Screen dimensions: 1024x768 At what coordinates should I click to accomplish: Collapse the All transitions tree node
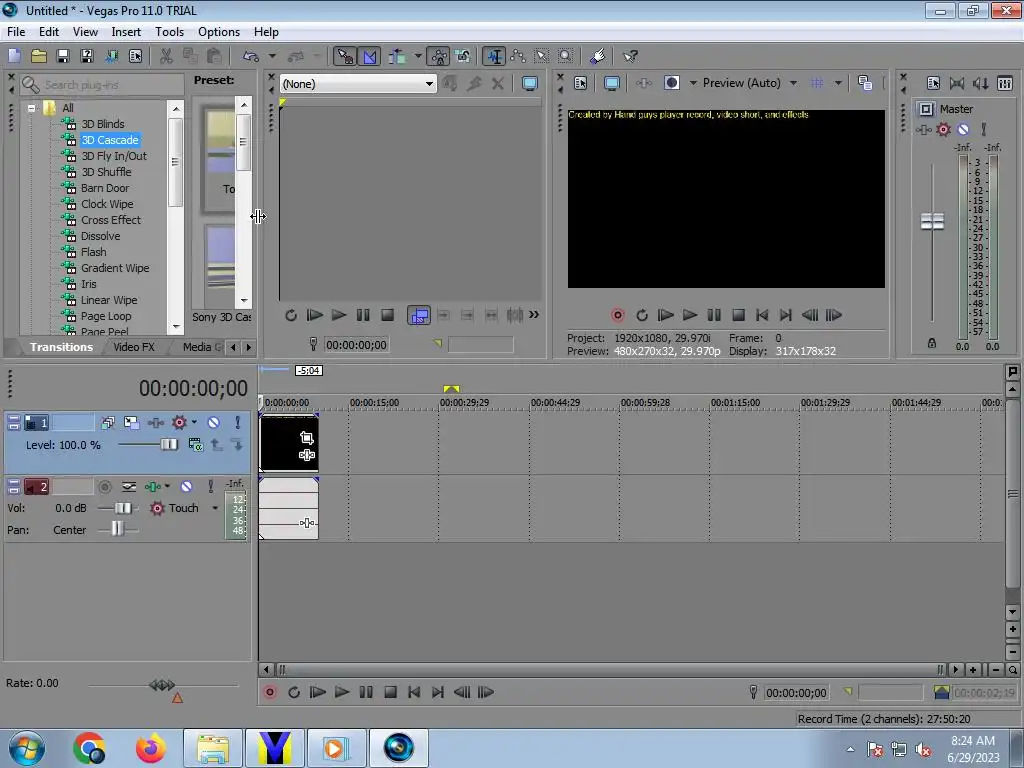[x=31, y=108]
